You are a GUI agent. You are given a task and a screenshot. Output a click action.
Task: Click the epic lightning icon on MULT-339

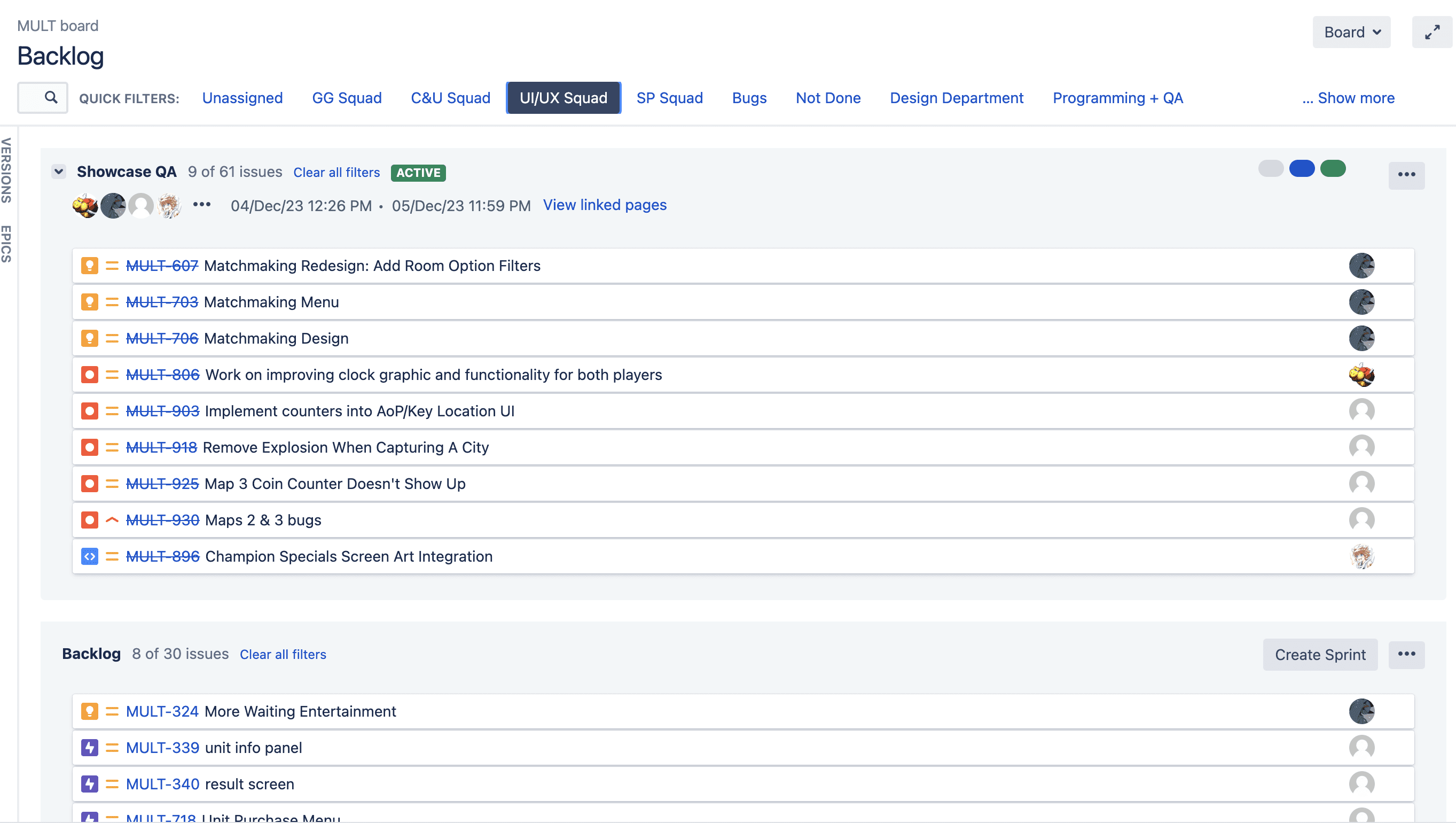click(x=89, y=747)
